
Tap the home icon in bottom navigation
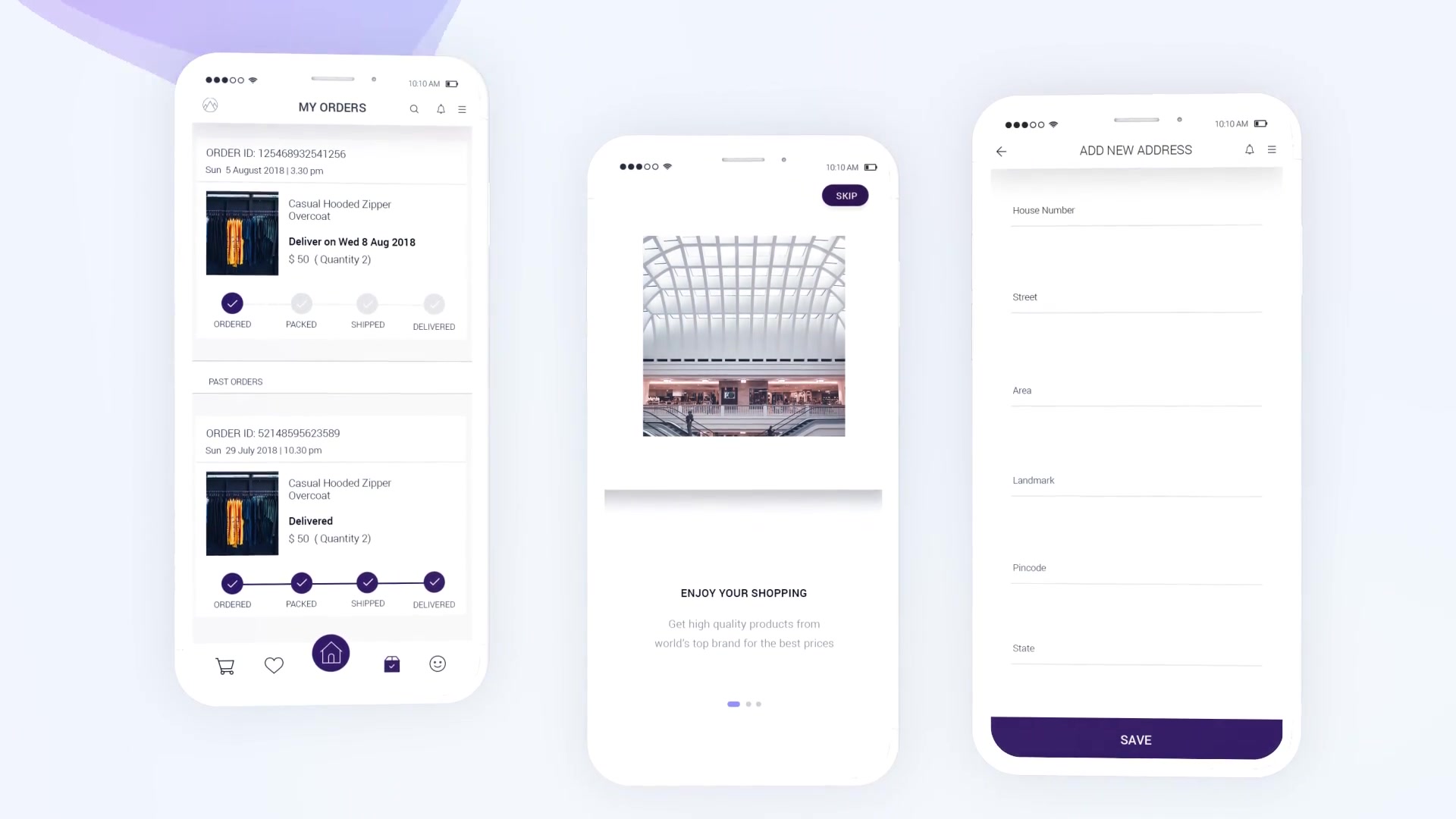[x=331, y=653]
